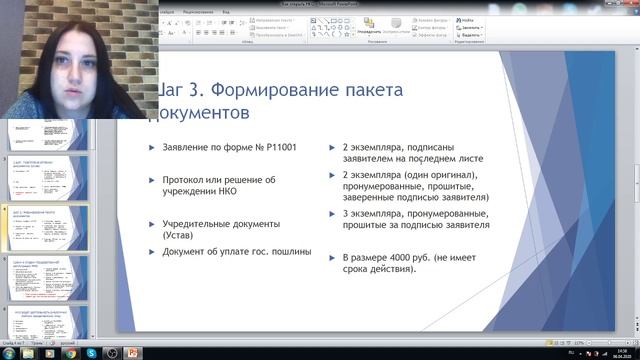Screen dimensions: 640x360
Task: Click the русский language indicator
Action: tap(67, 343)
